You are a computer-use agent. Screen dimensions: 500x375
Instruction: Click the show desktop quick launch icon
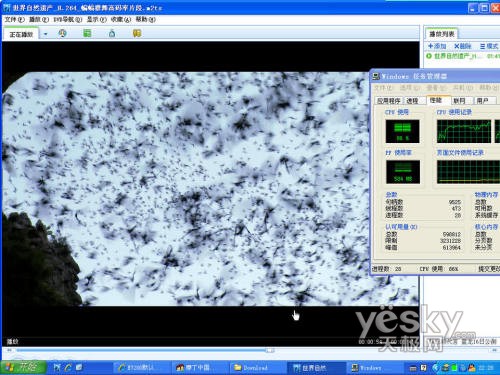tap(79, 368)
